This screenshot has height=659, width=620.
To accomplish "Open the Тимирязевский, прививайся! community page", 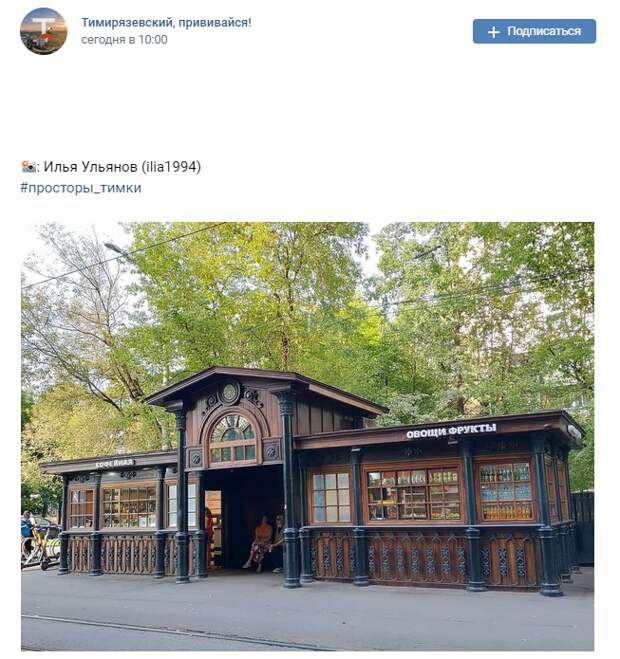I will [x=166, y=22].
